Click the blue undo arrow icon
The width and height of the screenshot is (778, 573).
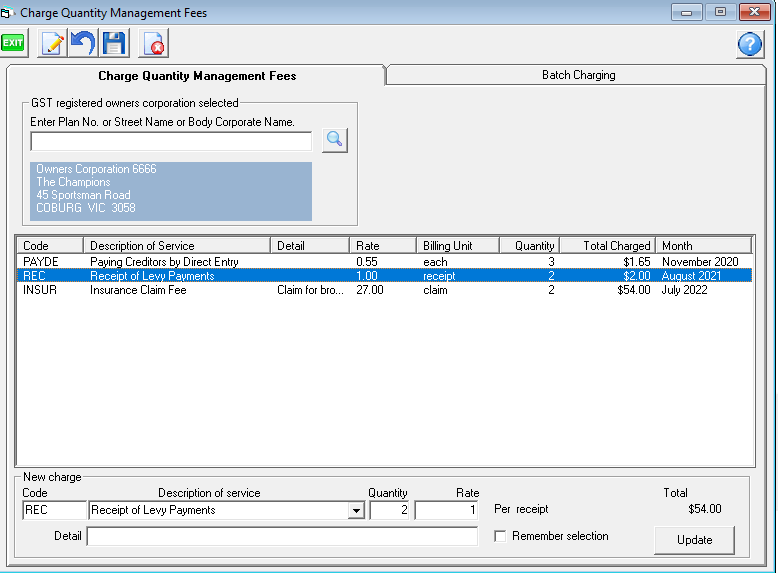(x=82, y=43)
